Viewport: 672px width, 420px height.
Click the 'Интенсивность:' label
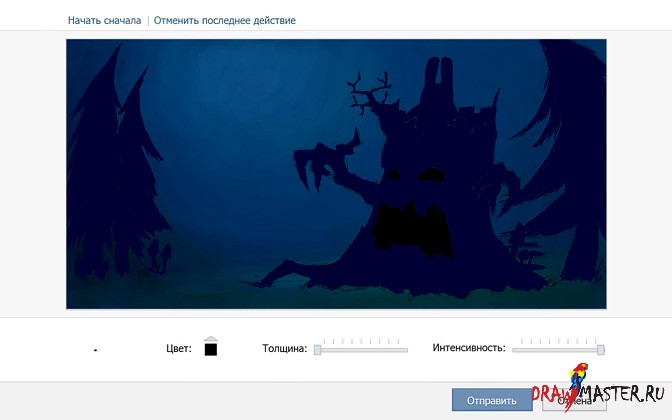tap(469, 348)
